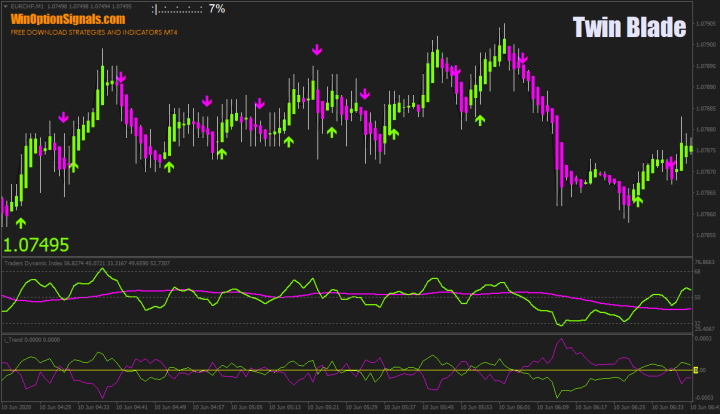Click the rightmost green up arrow signal
The width and height of the screenshot is (720, 414).
tap(638, 201)
